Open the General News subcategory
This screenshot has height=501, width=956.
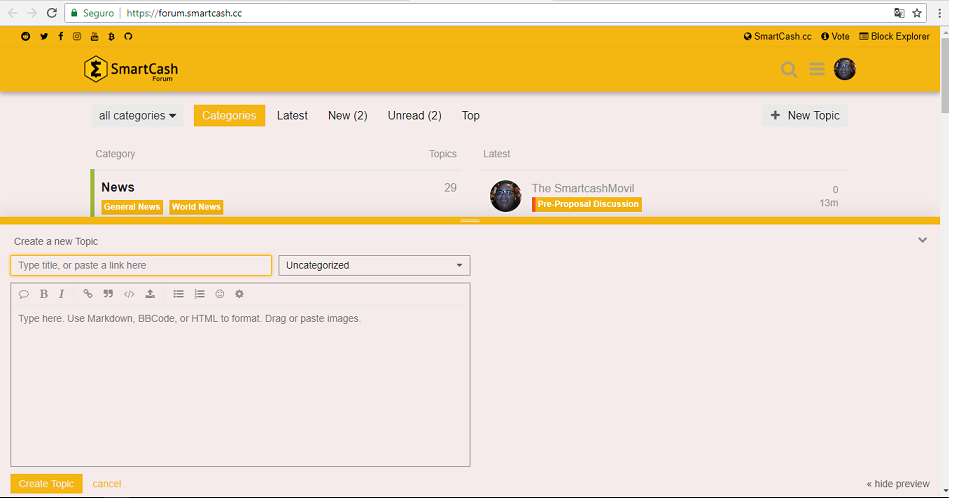point(132,207)
